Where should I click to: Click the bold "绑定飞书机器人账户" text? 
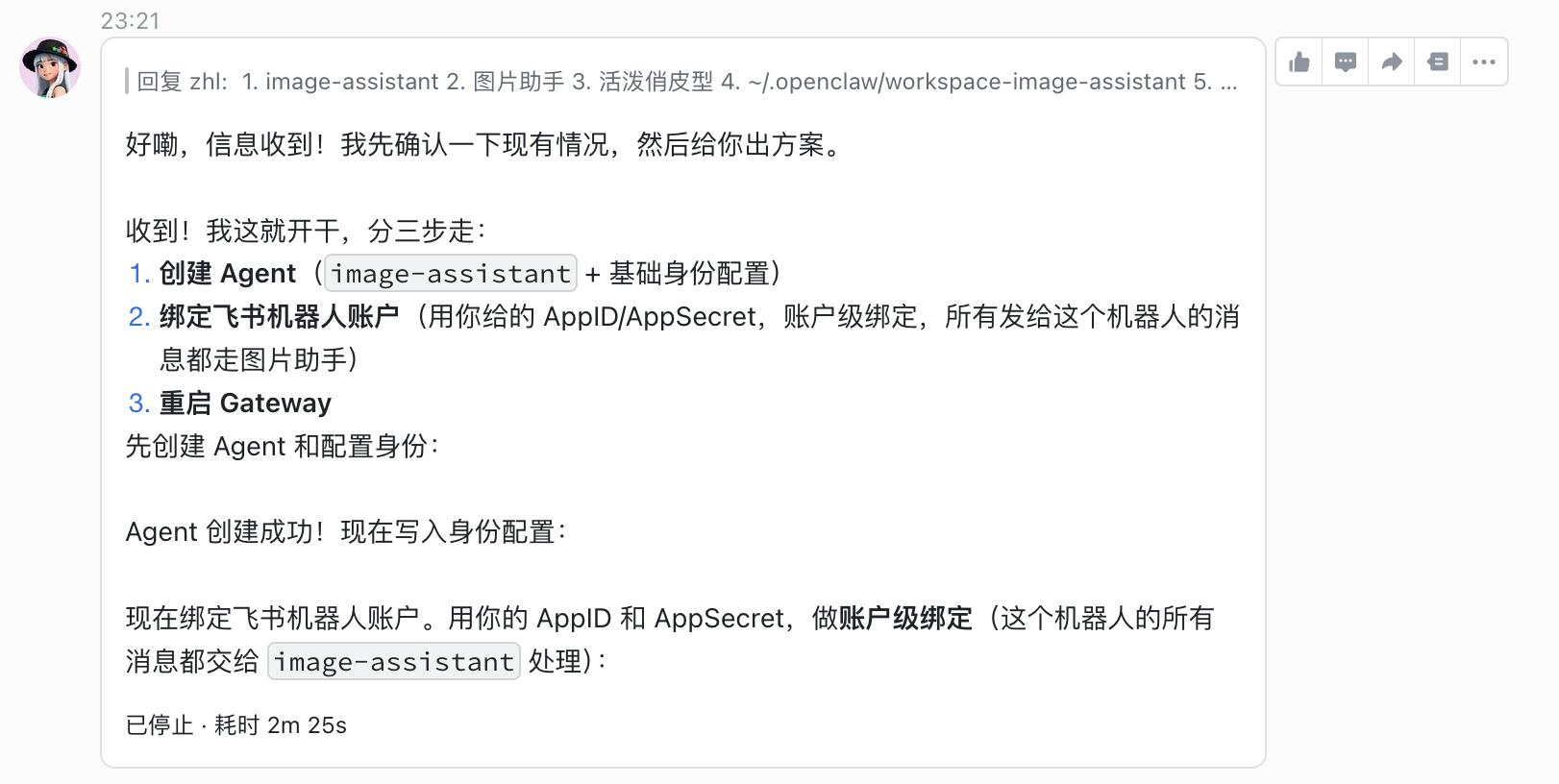(x=279, y=317)
